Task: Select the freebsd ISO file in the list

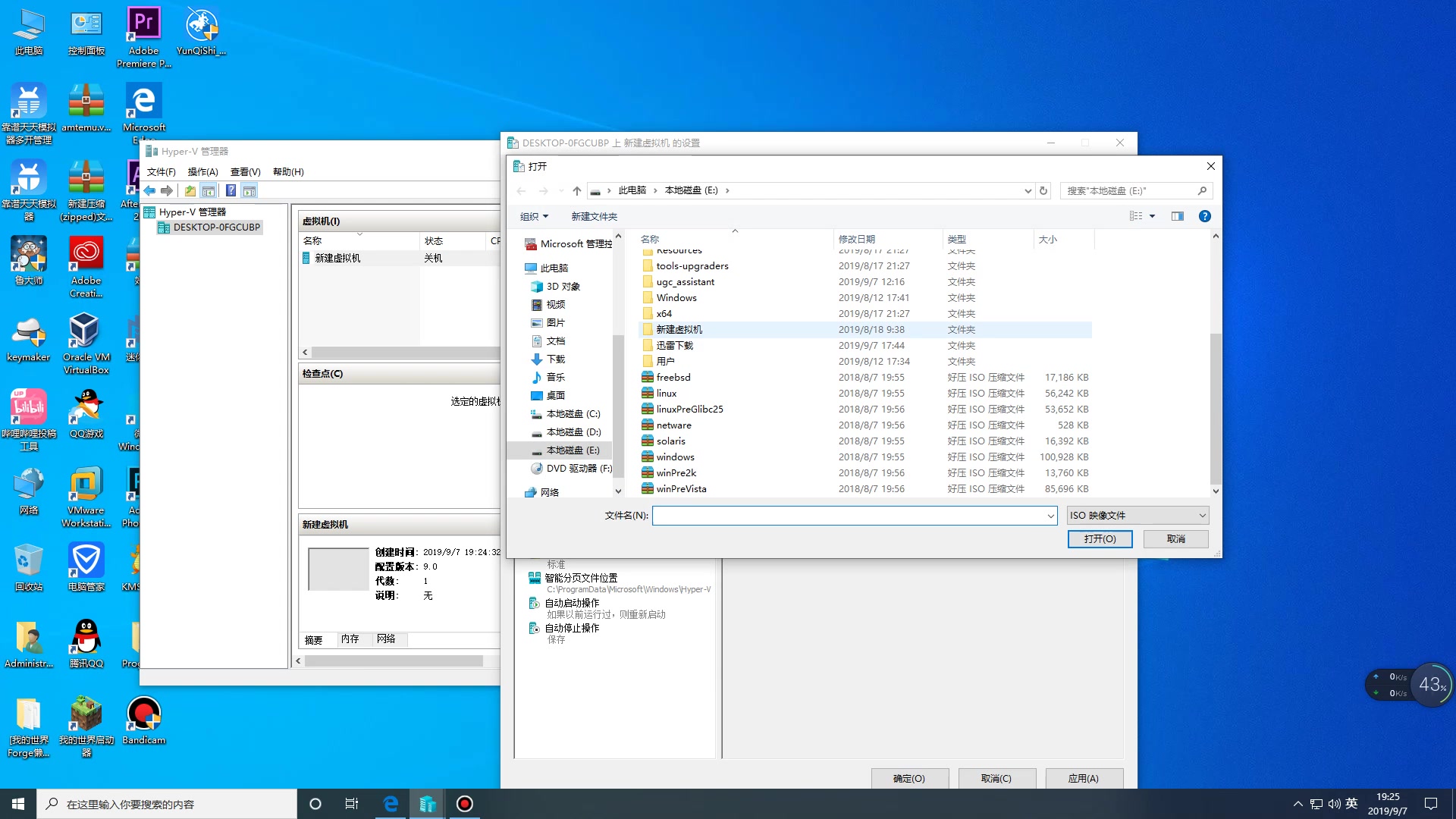Action: coord(673,377)
